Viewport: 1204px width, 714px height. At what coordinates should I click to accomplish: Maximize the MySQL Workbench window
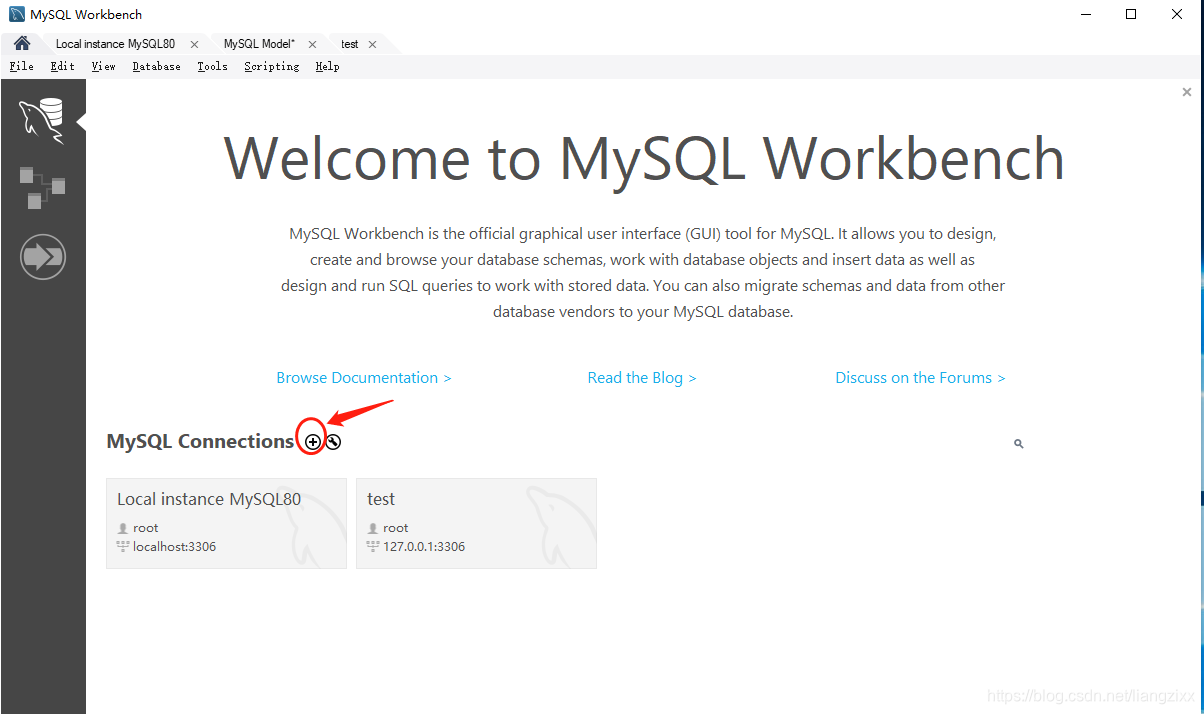pyautogui.click(x=1131, y=14)
